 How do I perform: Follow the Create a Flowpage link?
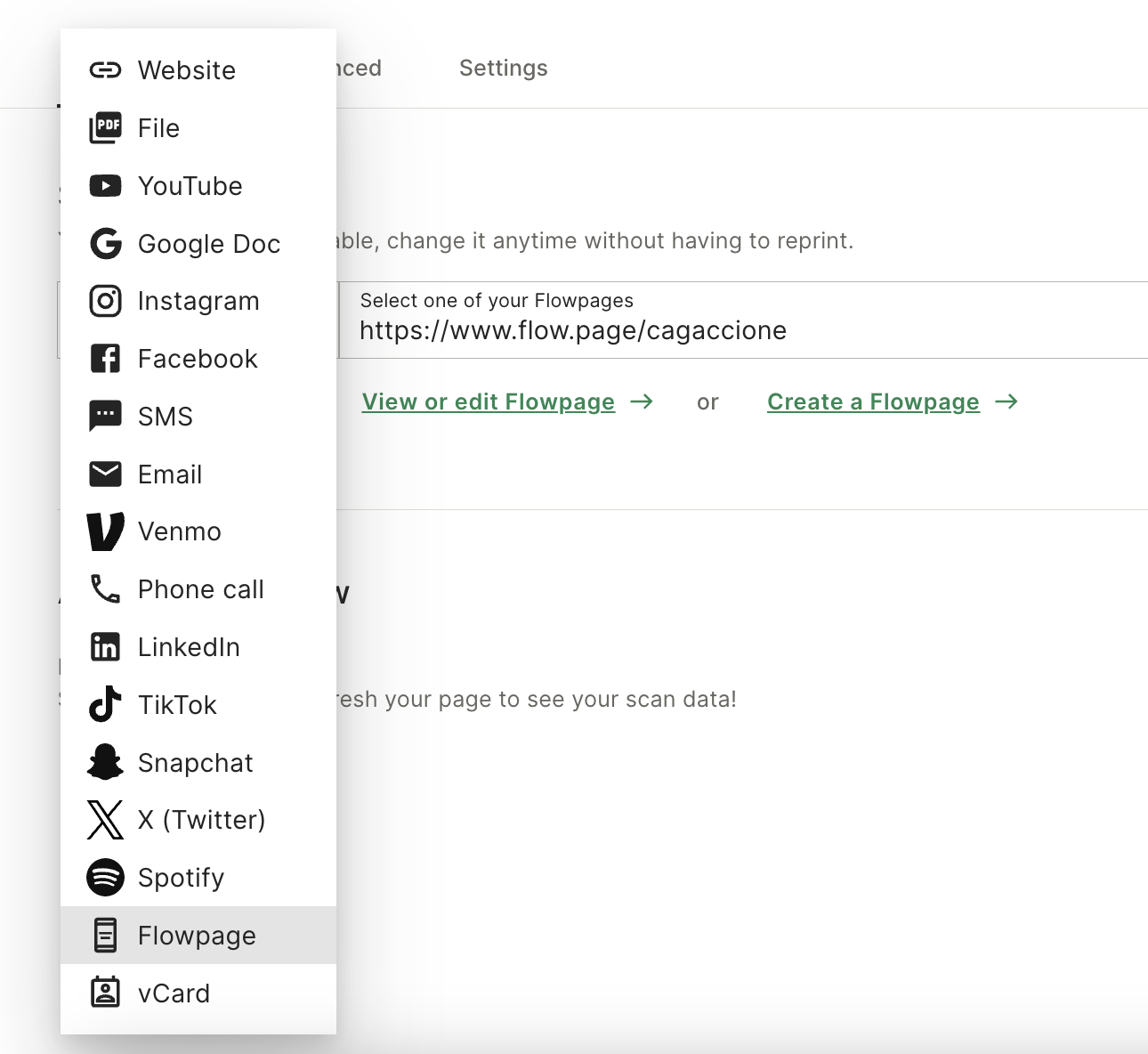point(873,402)
